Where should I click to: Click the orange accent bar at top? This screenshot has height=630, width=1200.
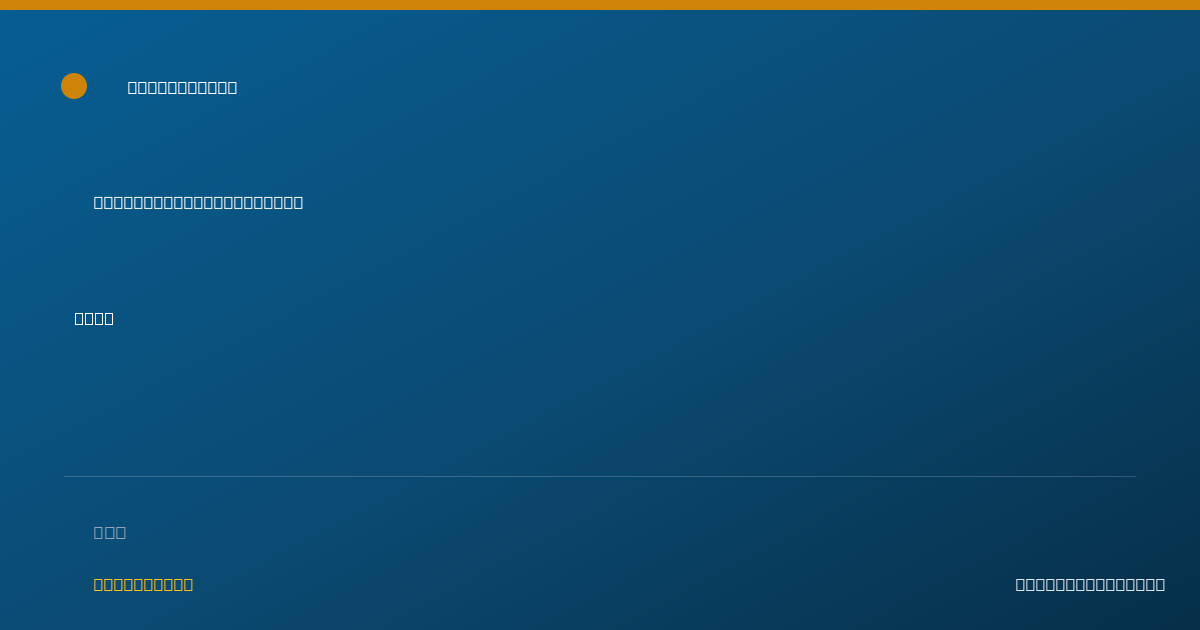(x=600, y=5)
